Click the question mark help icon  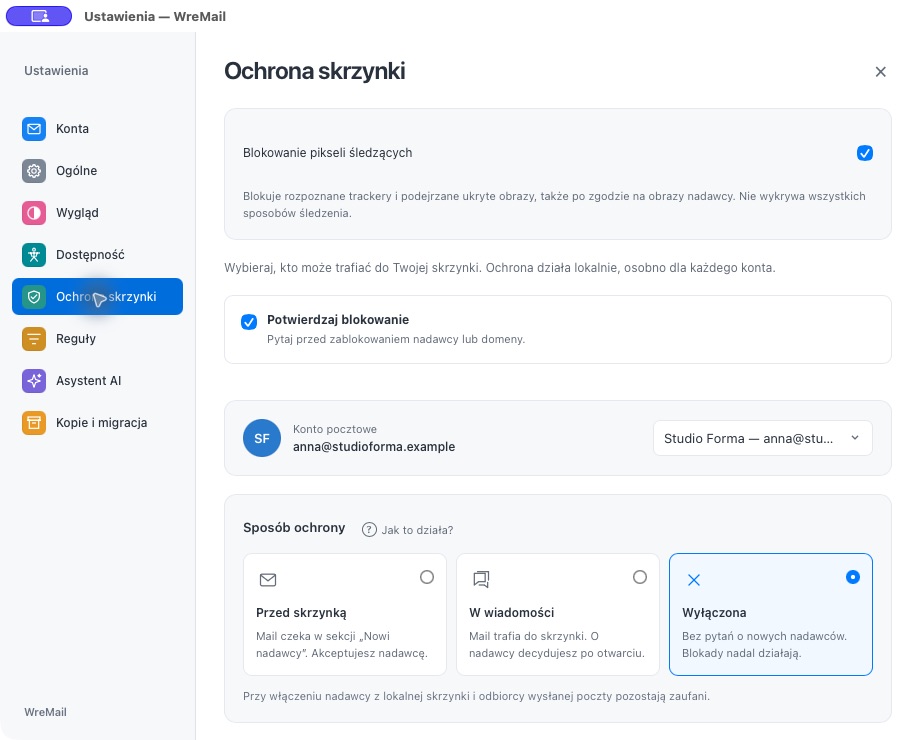click(369, 530)
